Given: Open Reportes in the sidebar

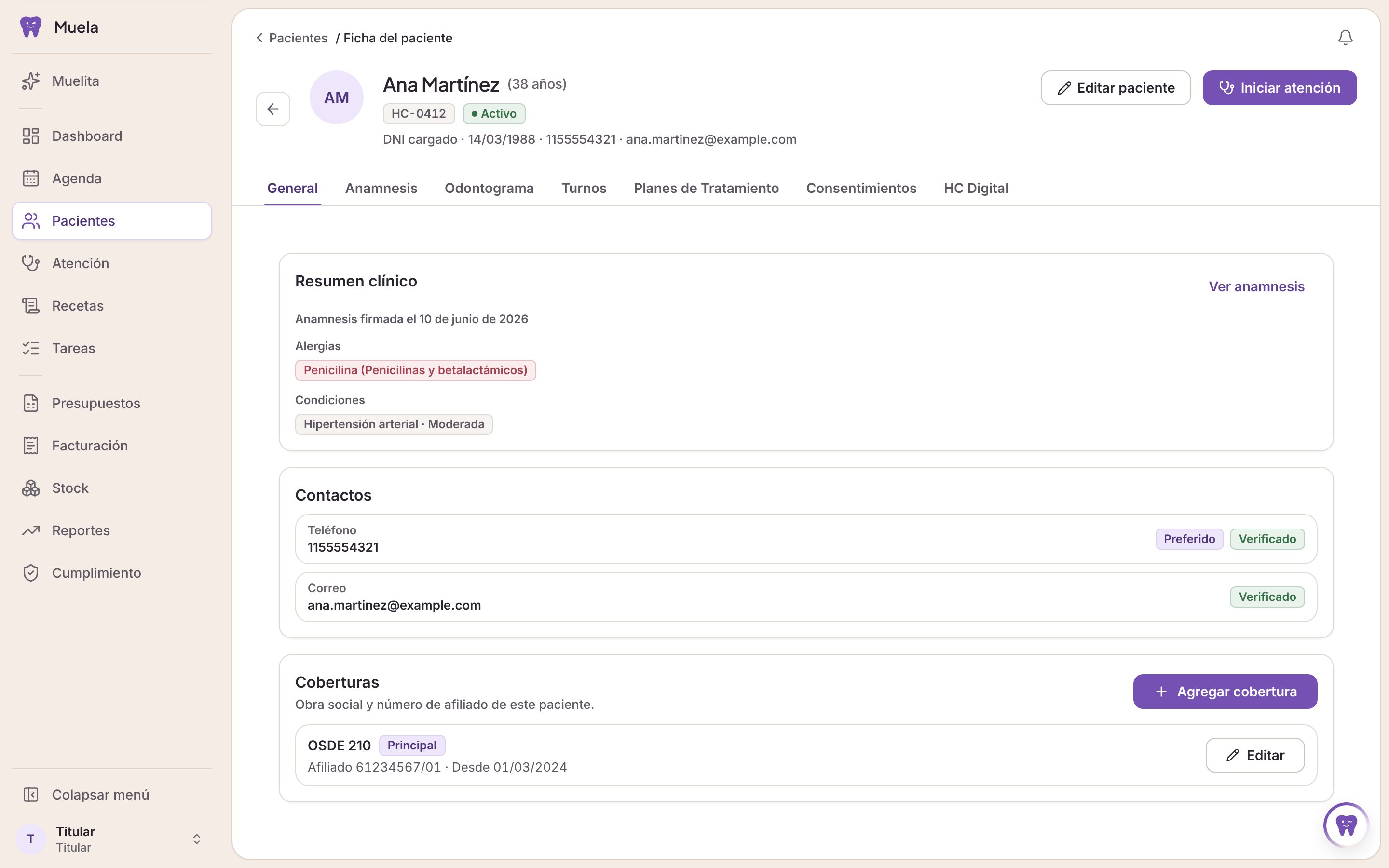Looking at the screenshot, I should (111, 531).
